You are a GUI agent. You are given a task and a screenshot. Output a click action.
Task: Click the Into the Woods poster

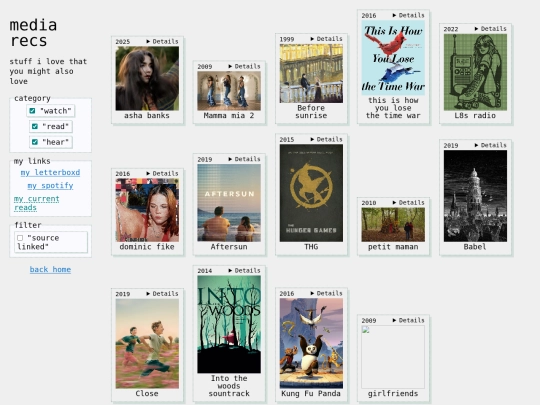click(229, 324)
